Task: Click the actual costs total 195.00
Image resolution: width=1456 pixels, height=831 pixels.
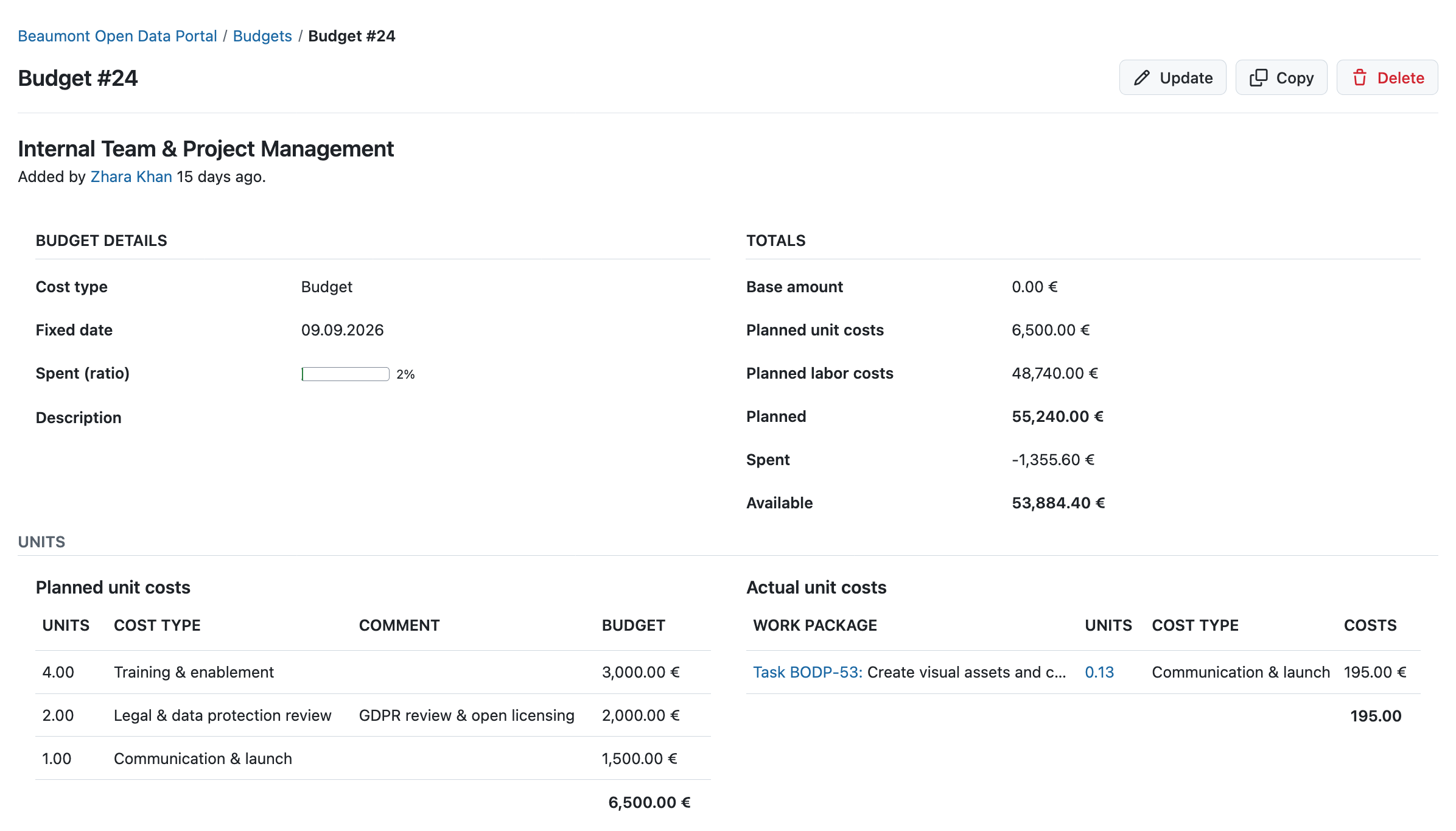Action: 1376,716
